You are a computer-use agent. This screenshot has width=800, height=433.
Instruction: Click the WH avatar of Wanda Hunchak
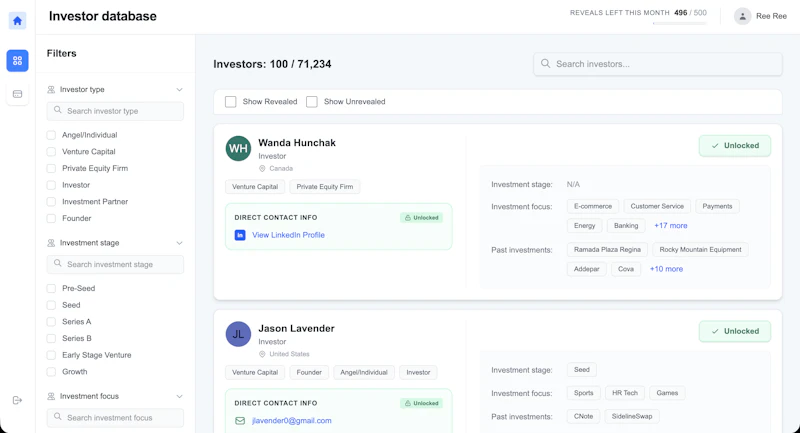pos(238,148)
